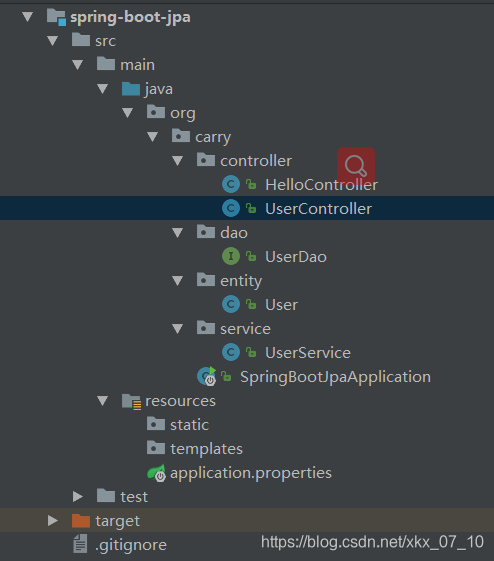Click the org package icon
Viewport: 494px width, 561px height.
point(156,111)
